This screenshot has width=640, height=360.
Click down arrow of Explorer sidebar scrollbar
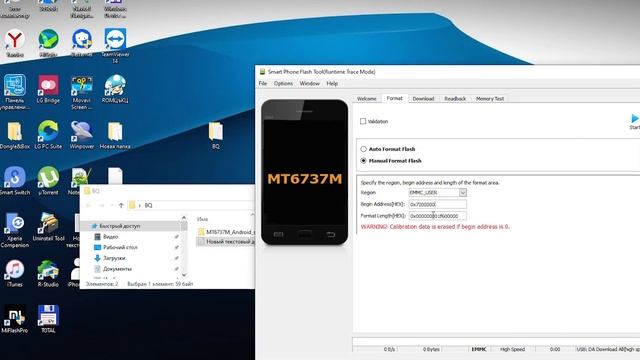(184, 275)
